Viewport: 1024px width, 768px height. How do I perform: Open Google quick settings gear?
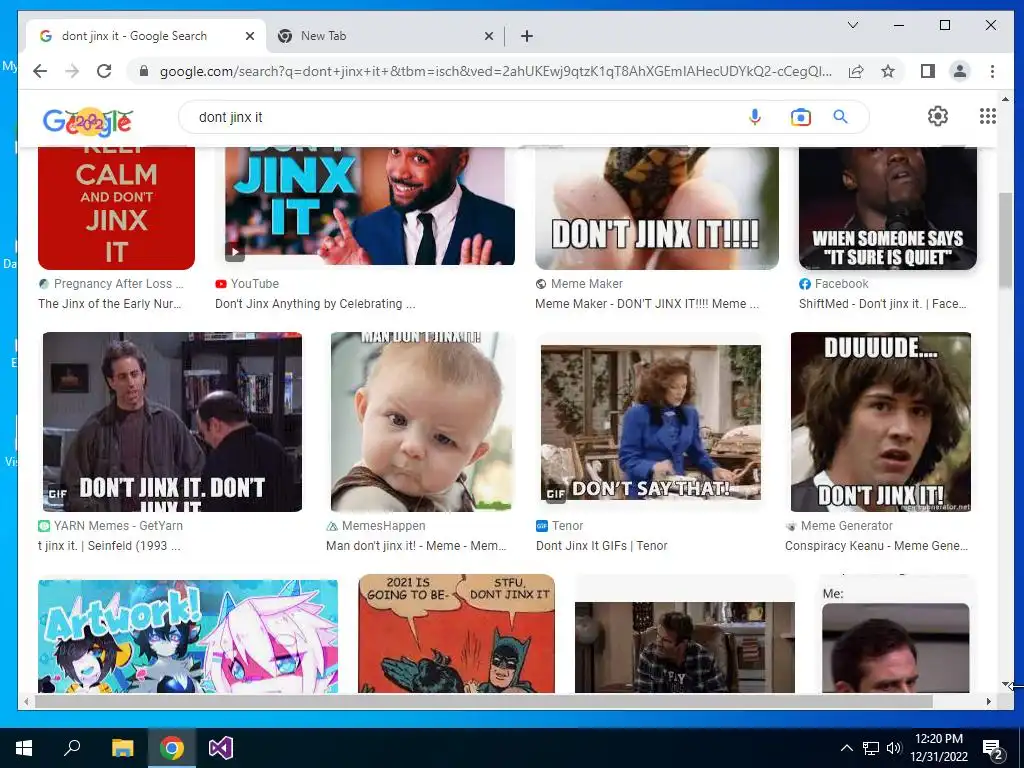click(x=938, y=116)
